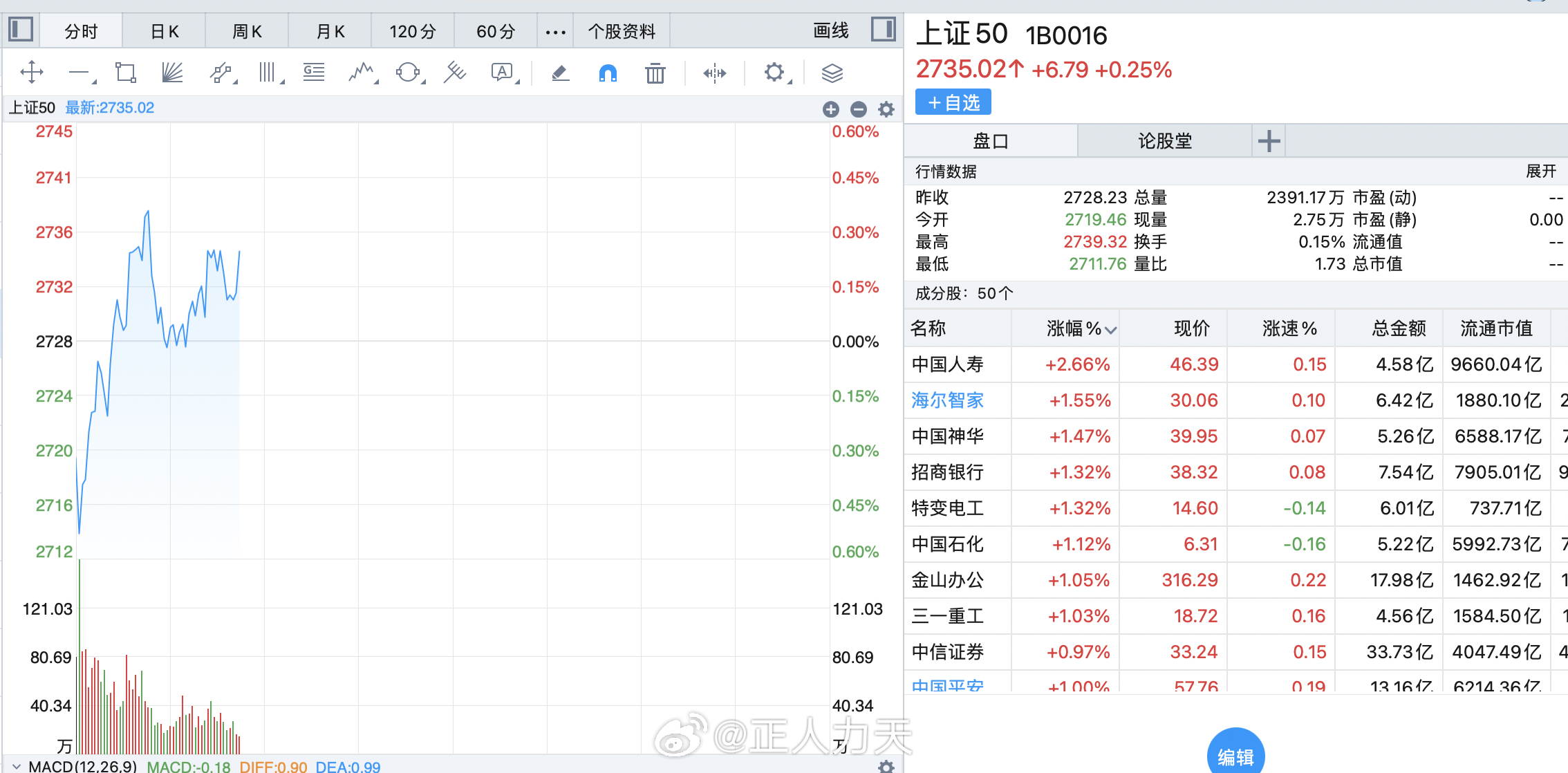Open the 中国人寿 stock row

click(1236, 364)
